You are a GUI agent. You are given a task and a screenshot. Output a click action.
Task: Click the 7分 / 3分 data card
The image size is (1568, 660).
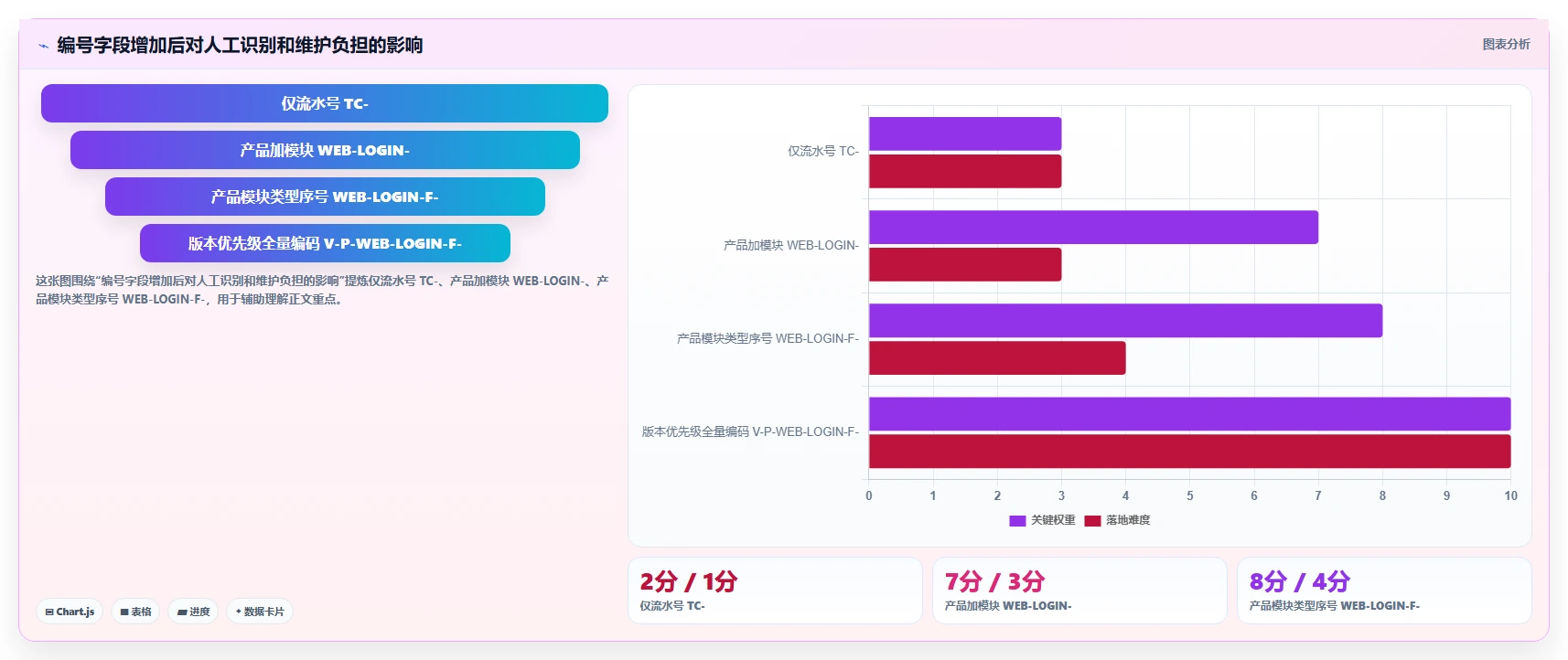[x=1079, y=591]
